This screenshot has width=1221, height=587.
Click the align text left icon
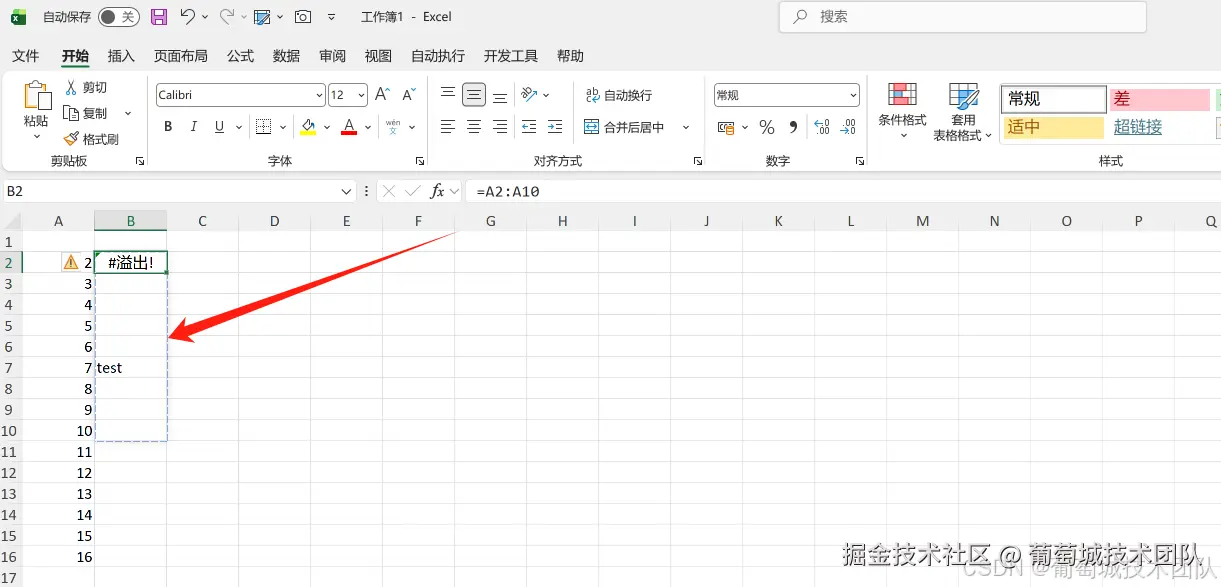[x=448, y=127]
